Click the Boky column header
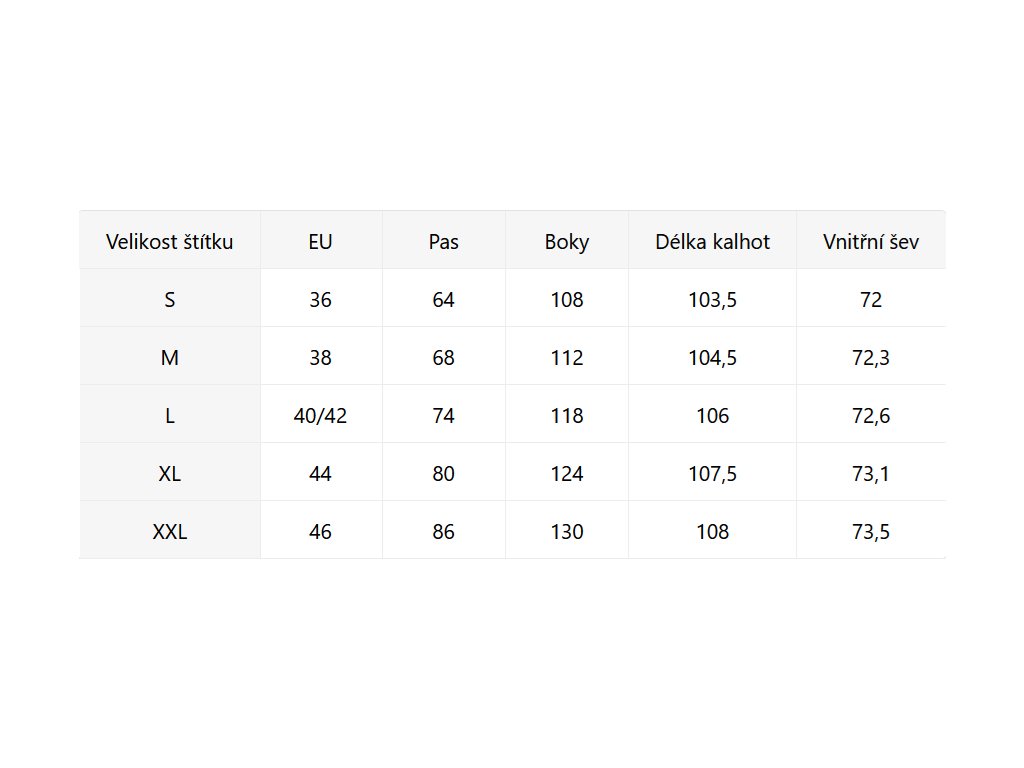Viewport: 1024px width, 768px height. [567, 242]
